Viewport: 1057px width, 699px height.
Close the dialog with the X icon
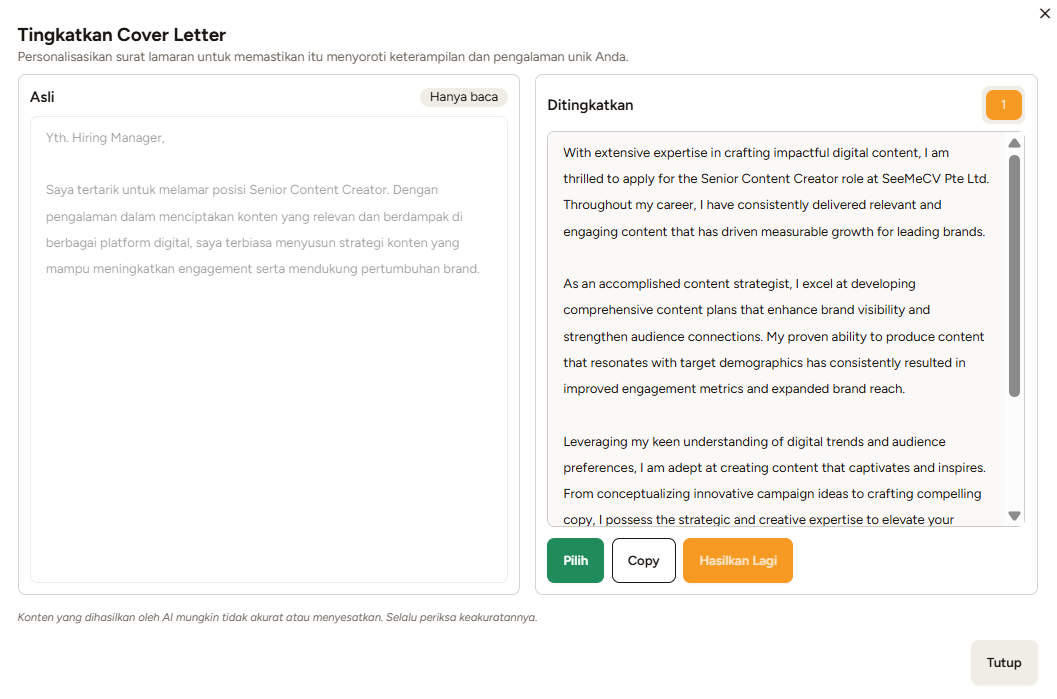[x=1045, y=12]
